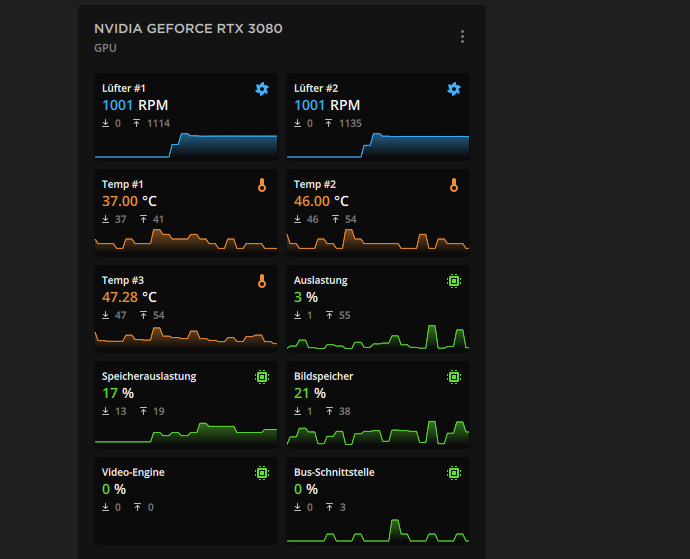Click the Speicherauslastung chip icon
Screen dimensions: 690x559
click(262, 377)
